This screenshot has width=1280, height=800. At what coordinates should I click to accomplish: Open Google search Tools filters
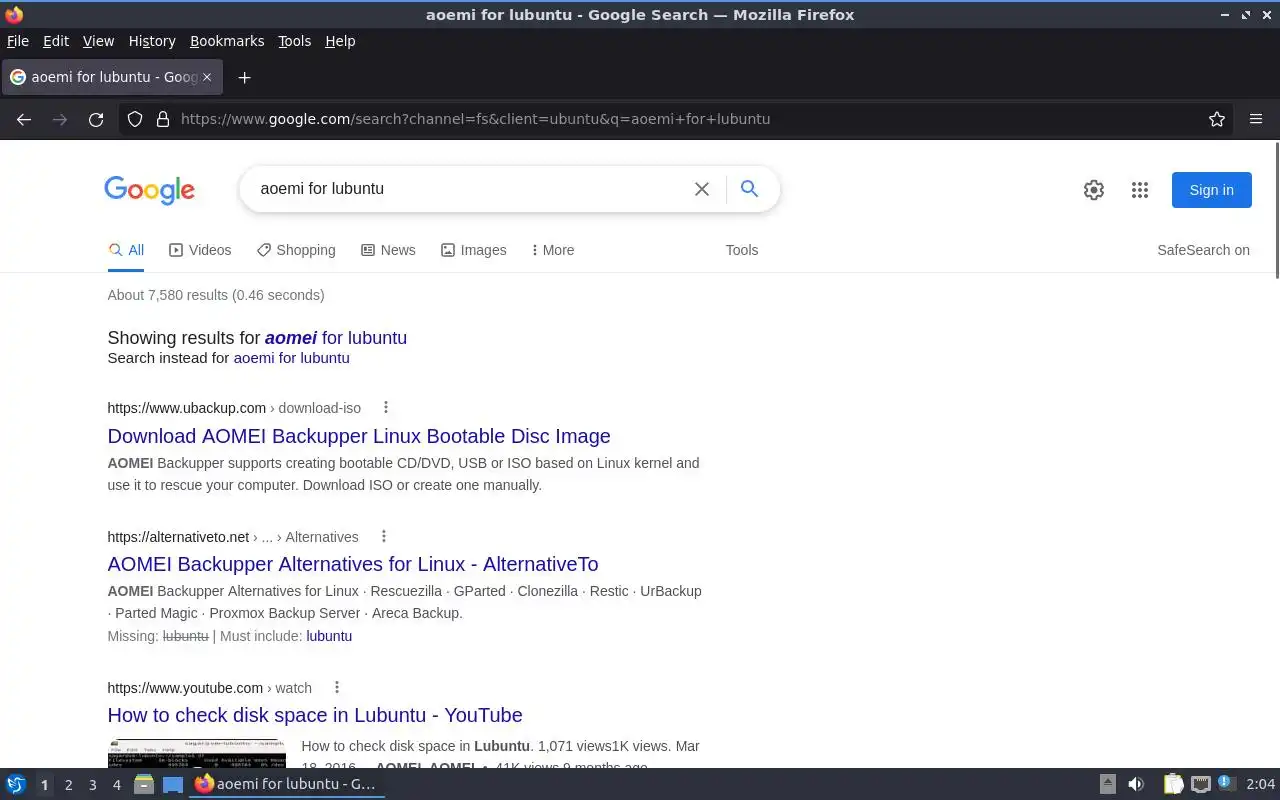point(742,250)
